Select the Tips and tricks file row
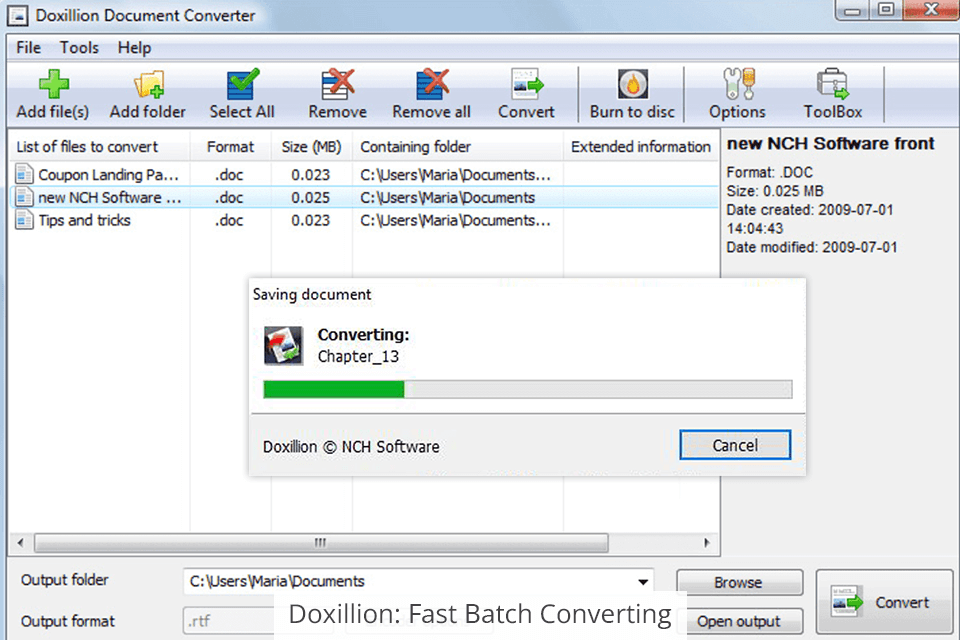 pyautogui.click(x=364, y=220)
